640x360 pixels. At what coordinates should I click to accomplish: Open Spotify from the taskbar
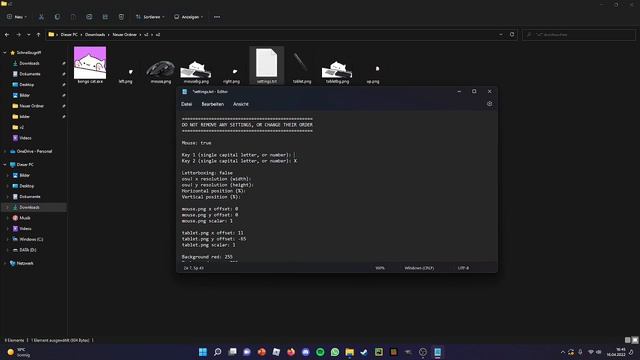[320, 352]
